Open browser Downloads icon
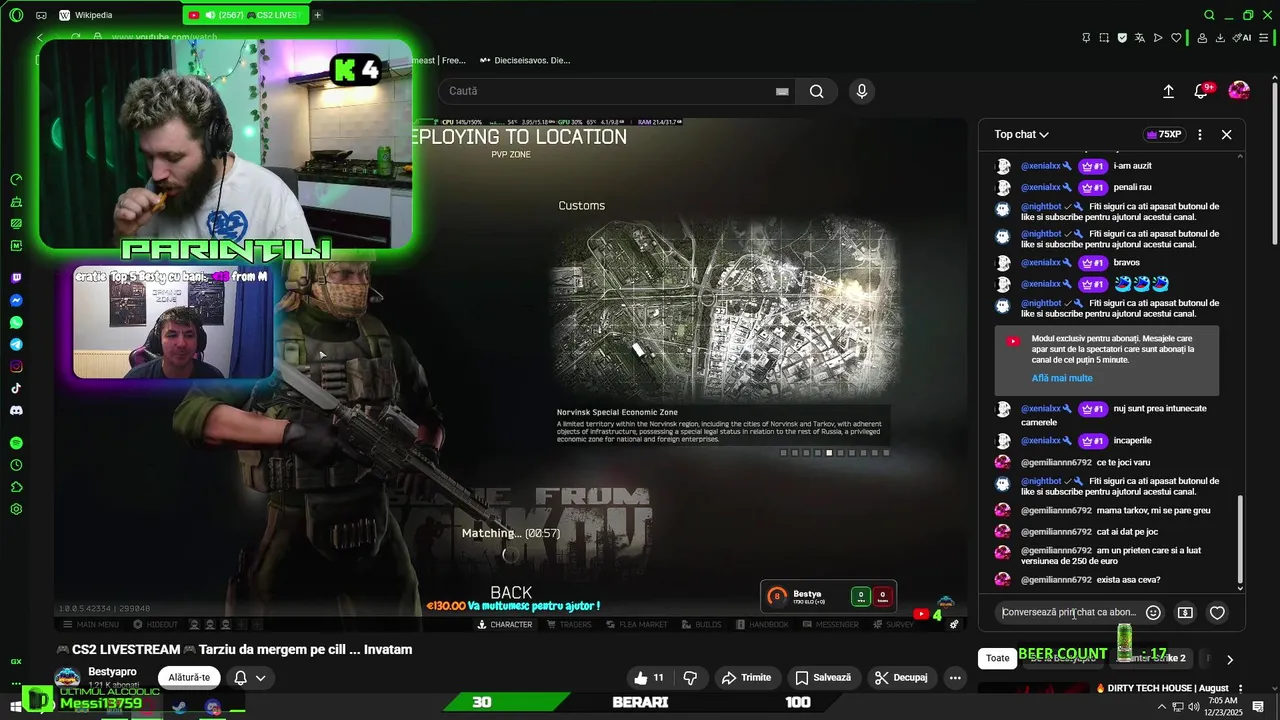The width and height of the screenshot is (1280, 720). (x=1220, y=38)
